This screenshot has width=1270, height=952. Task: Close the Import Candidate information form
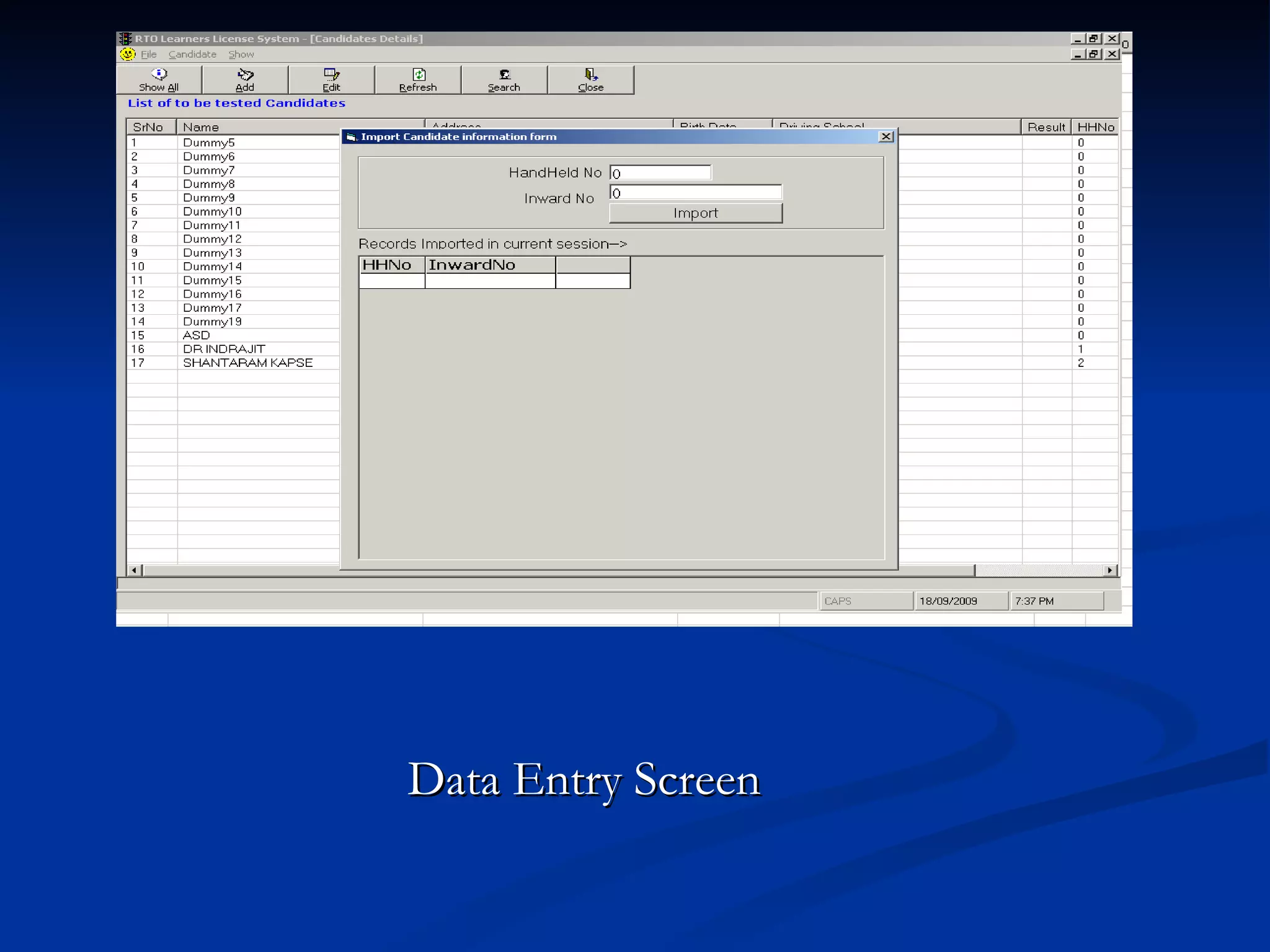[886, 136]
